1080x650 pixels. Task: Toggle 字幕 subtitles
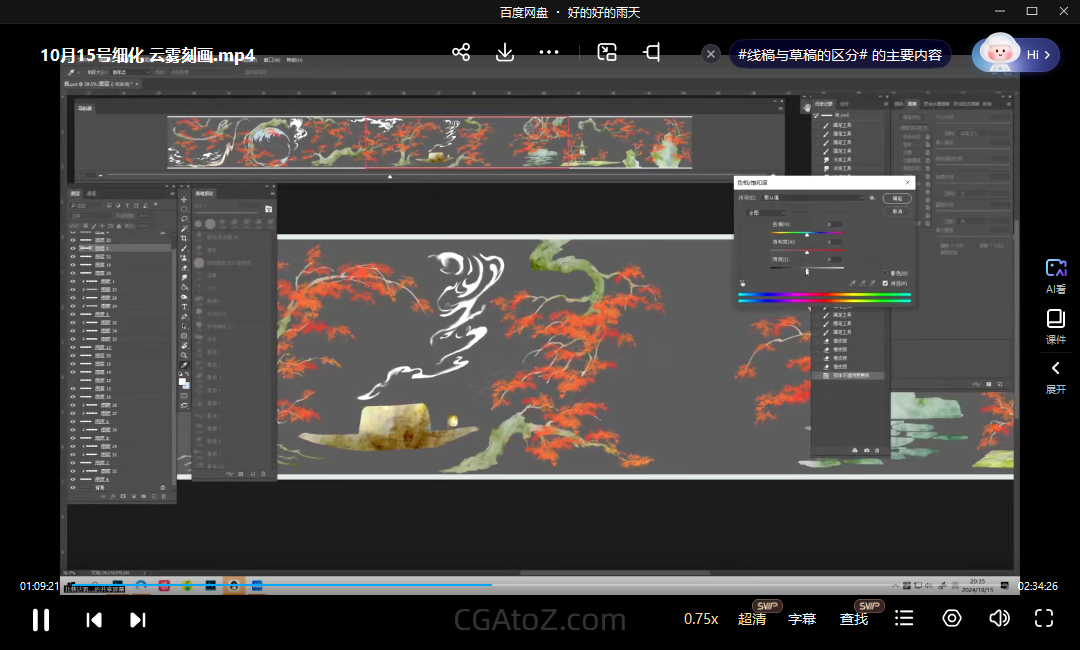(x=802, y=619)
